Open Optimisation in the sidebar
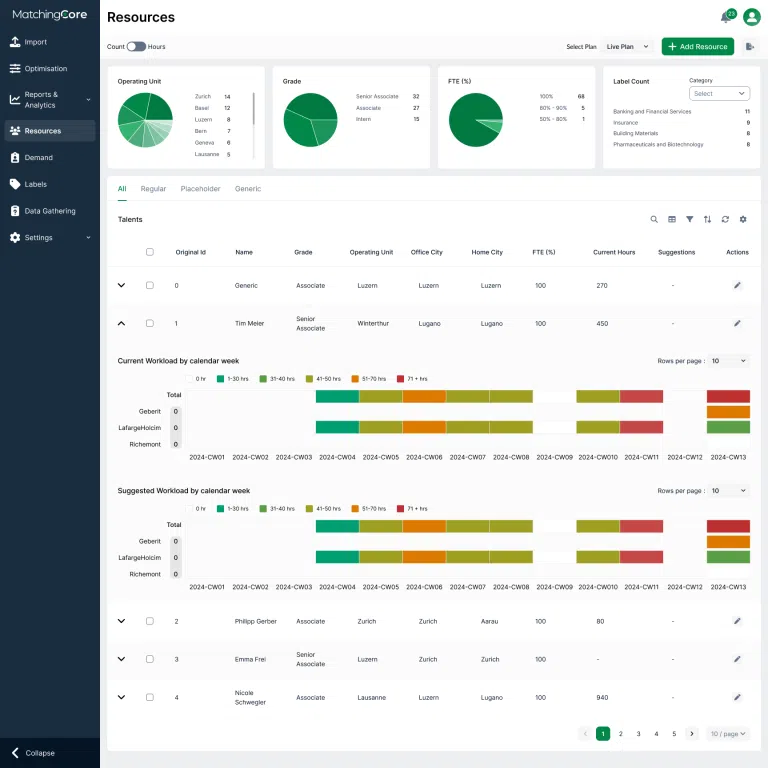768x768 pixels. 46,69
